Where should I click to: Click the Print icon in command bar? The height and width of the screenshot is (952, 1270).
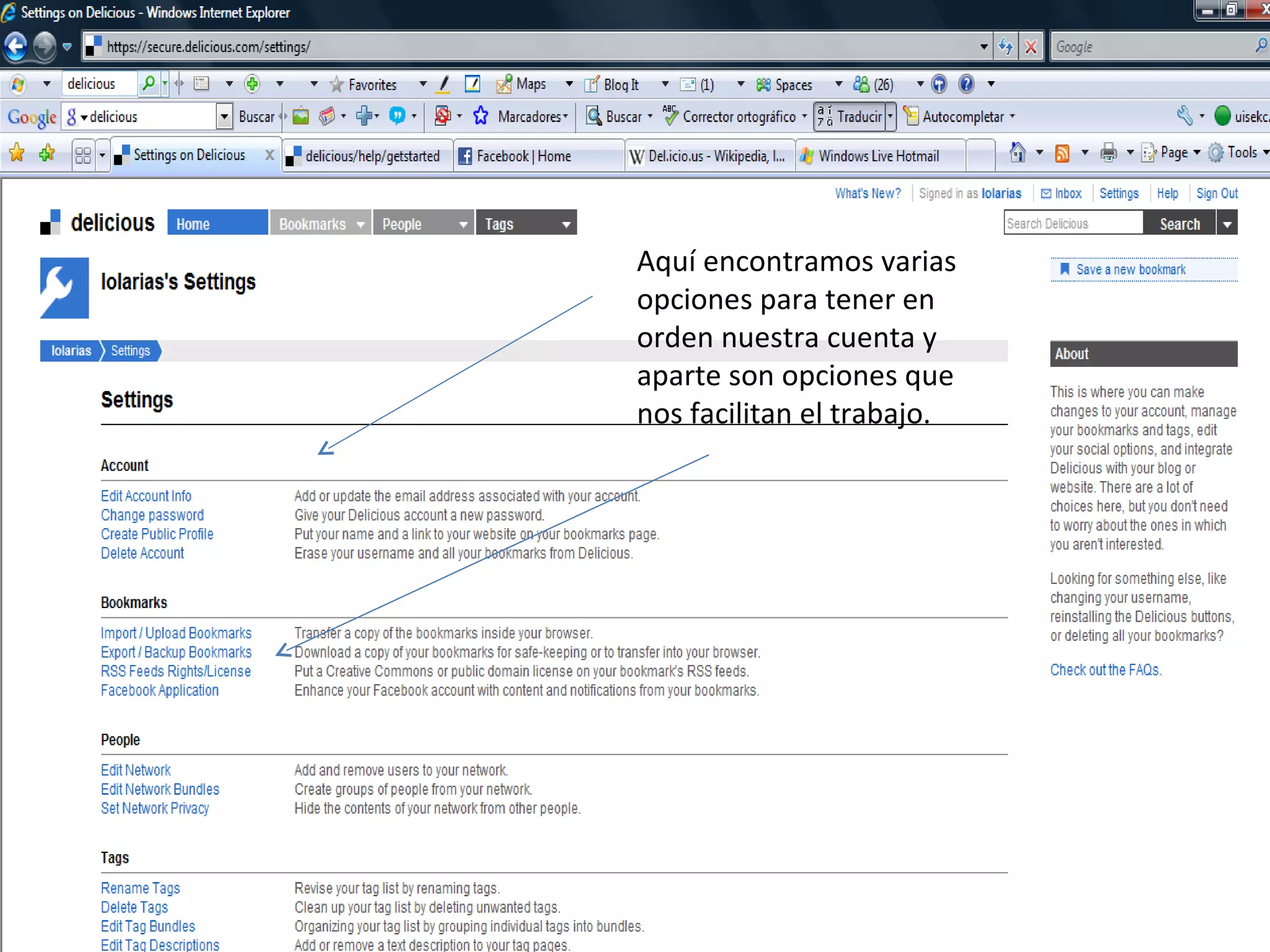coord(1108,153)
